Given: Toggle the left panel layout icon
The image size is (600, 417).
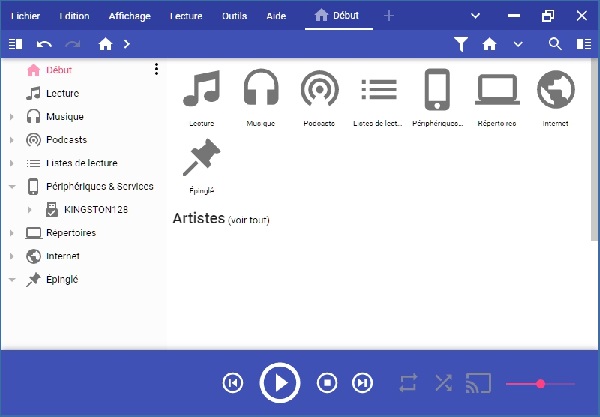Looking at the screenshot, I should point(15,44).
